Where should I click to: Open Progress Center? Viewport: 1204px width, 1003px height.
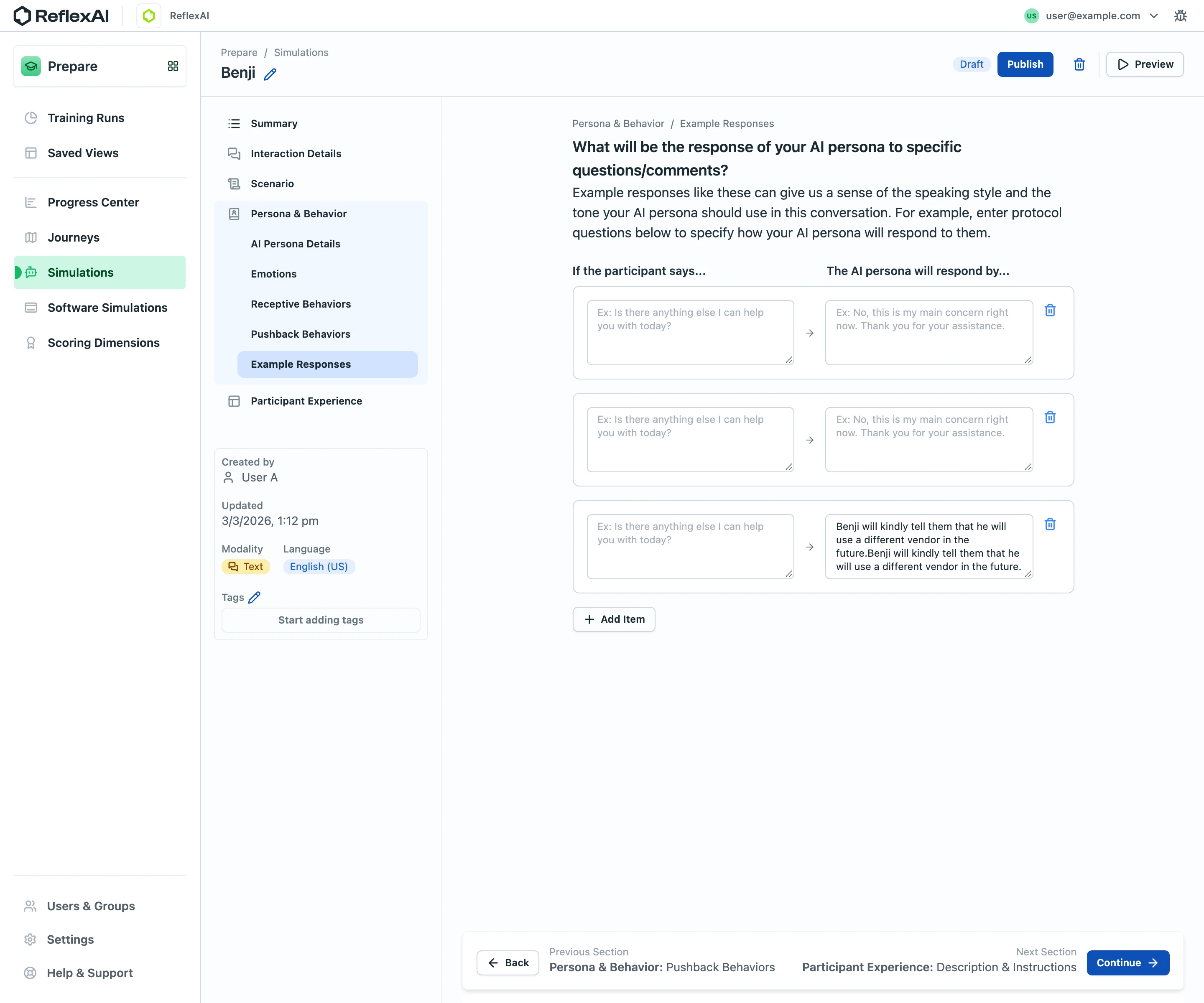[x=100, y=202]
